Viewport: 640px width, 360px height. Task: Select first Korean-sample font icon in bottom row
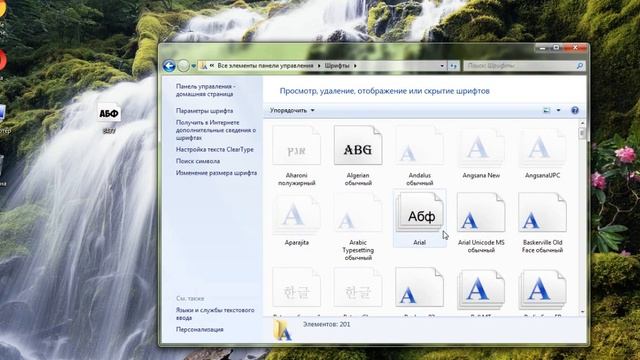[296, 287]
